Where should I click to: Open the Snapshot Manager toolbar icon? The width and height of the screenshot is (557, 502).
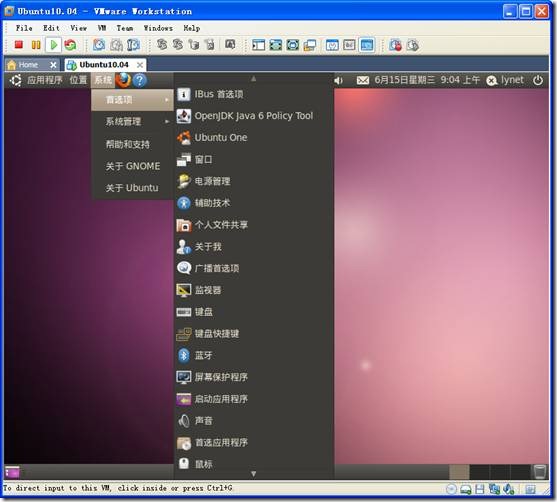[x=133, y=45]
